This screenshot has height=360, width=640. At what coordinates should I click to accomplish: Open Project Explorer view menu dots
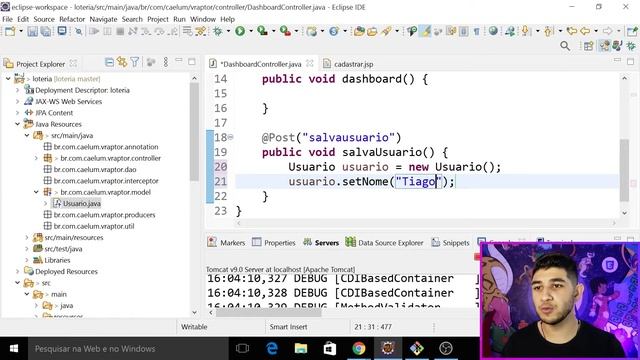pos(165,62)
